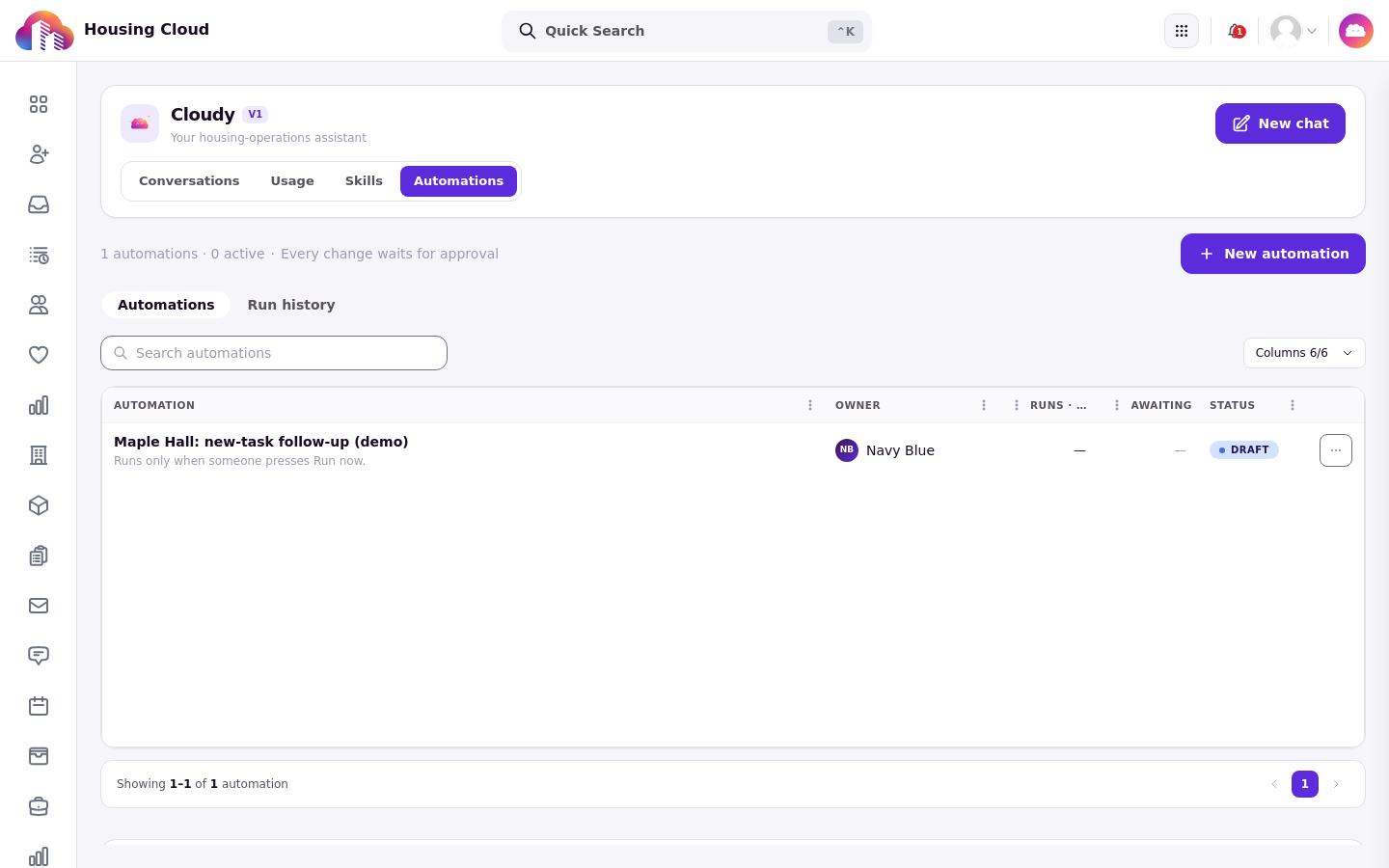Focus the Search automations field

tap(274, 353)
